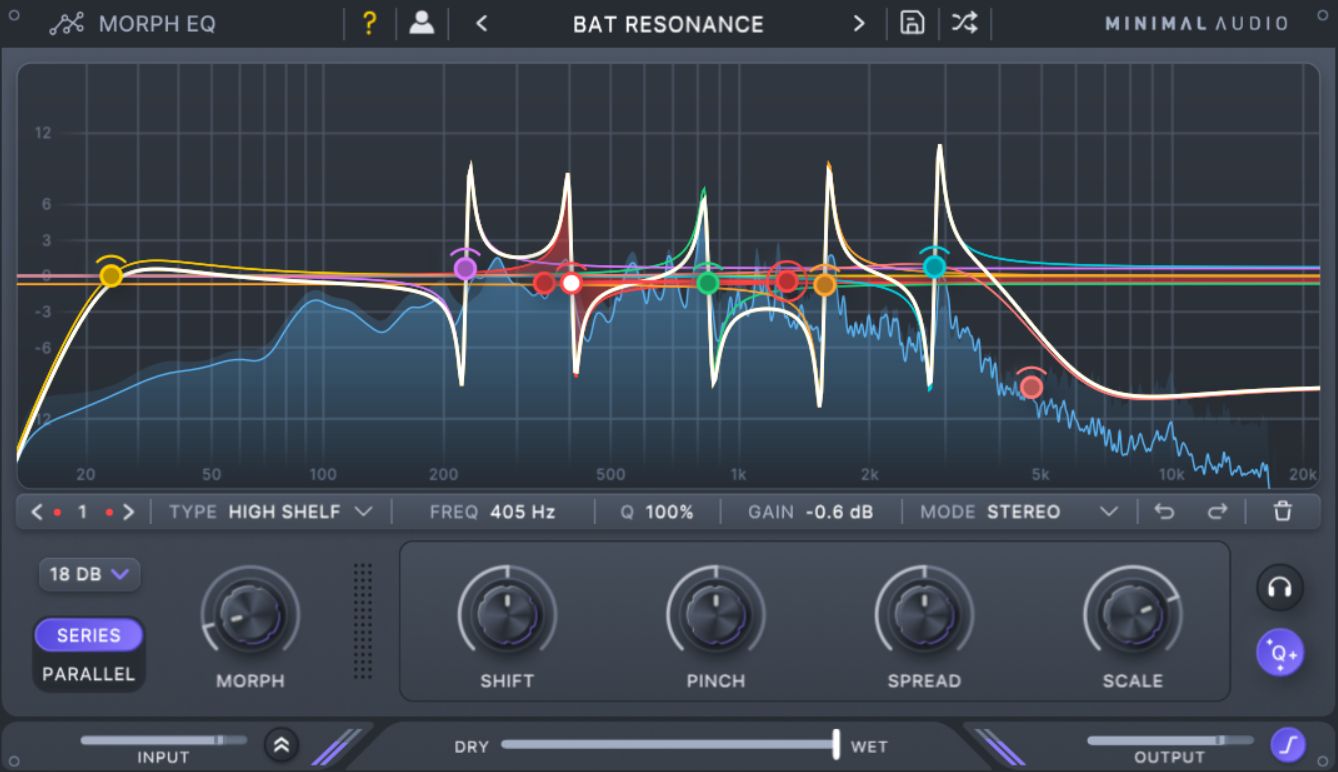Select the cyan EQ band node
Viewport: 1338px width, 772px height.
tap(934, 266)
